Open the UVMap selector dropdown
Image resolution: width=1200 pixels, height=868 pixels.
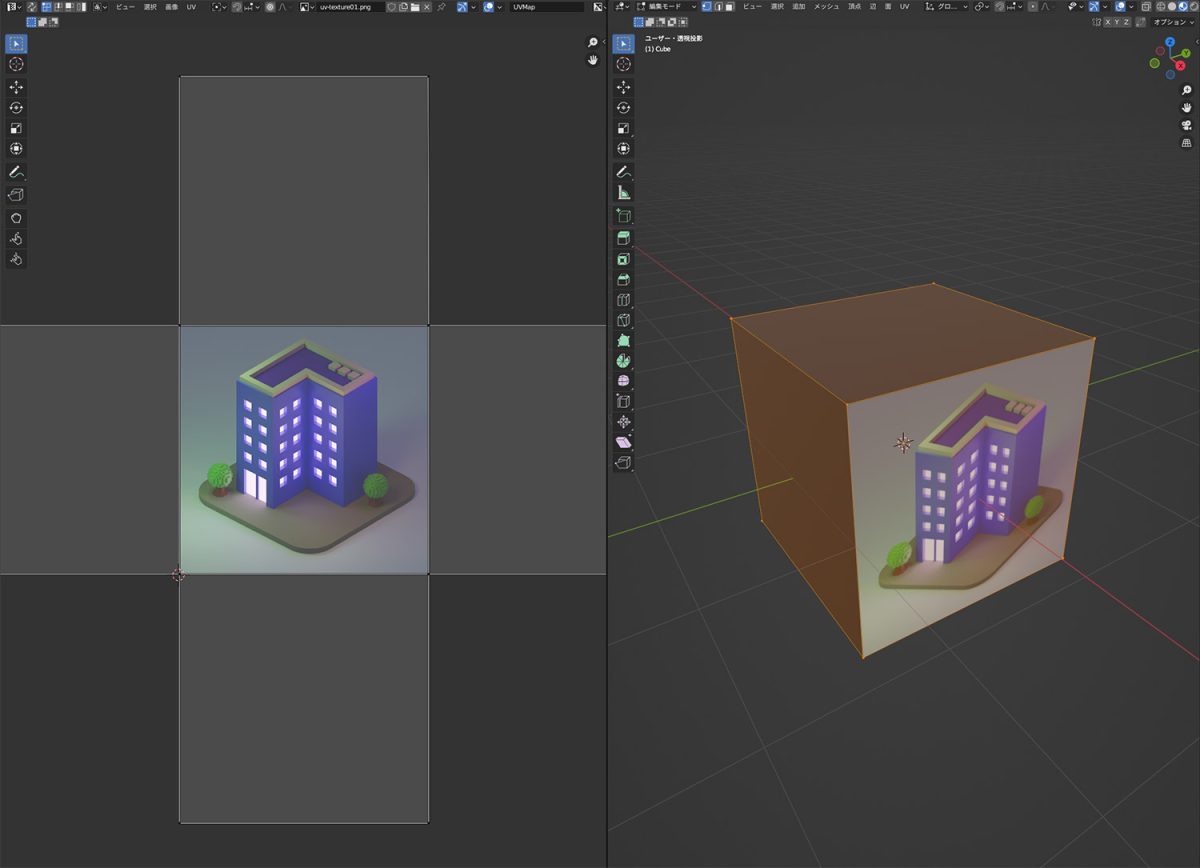(546, 6)
